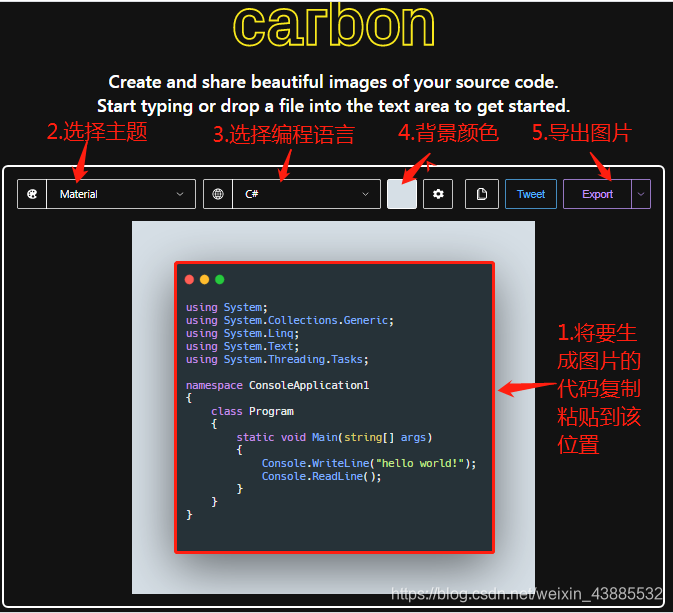The width and height of the screenshot is (673, 613).
Task: Click the 'Create and share beautiful images' tagline
Action: click(x=333, y=82)
